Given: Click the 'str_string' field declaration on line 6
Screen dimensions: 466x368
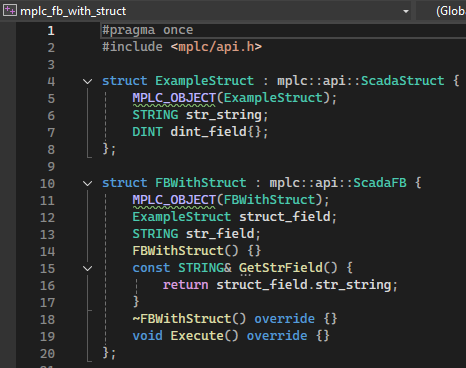Looking at the screenshot, I should pos(224,115).
